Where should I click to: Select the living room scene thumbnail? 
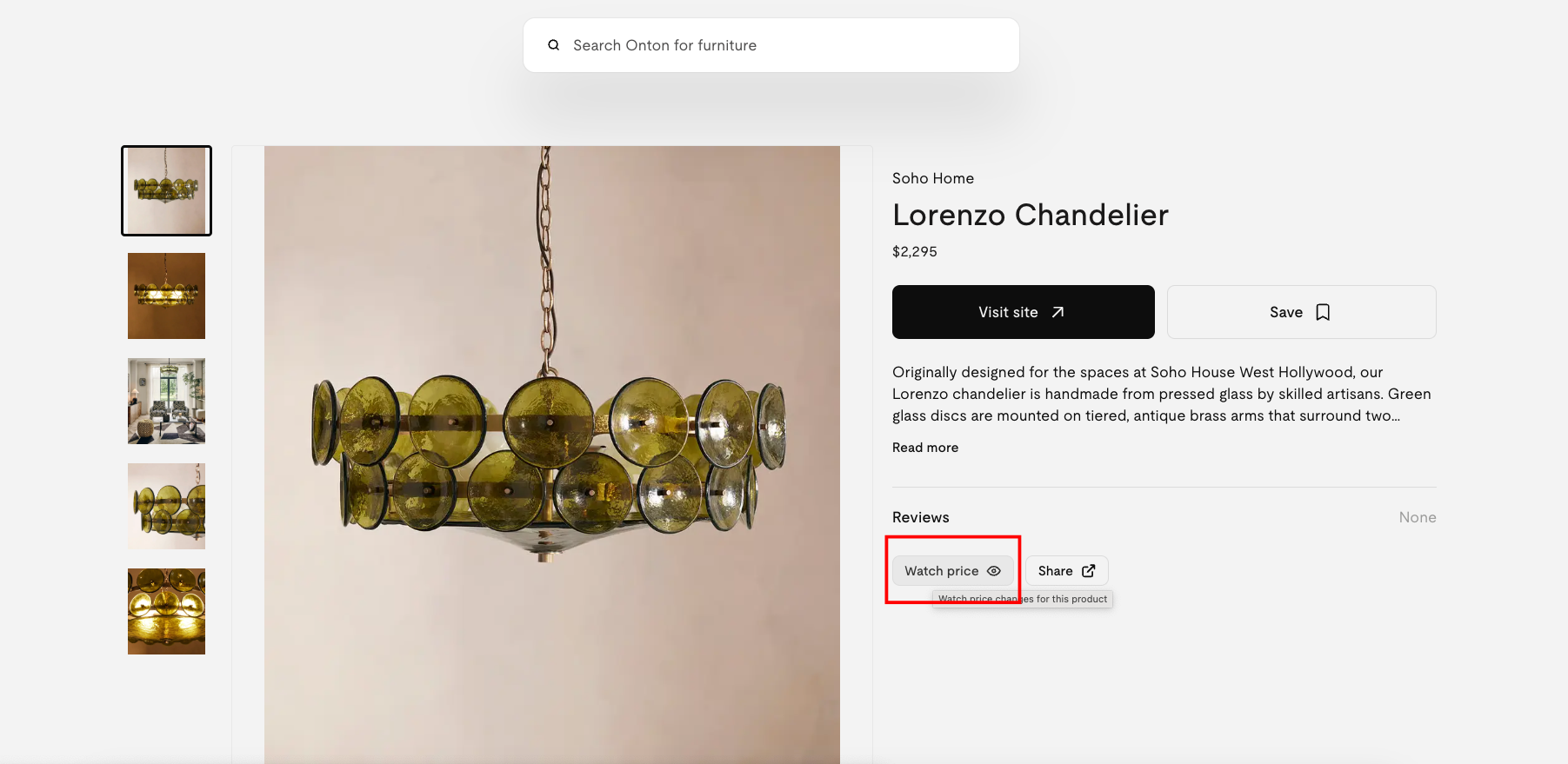click(166, 401)
